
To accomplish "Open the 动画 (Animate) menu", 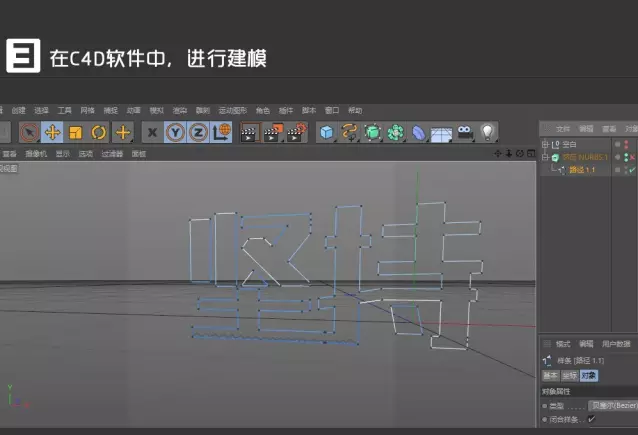I will point(133,110).
